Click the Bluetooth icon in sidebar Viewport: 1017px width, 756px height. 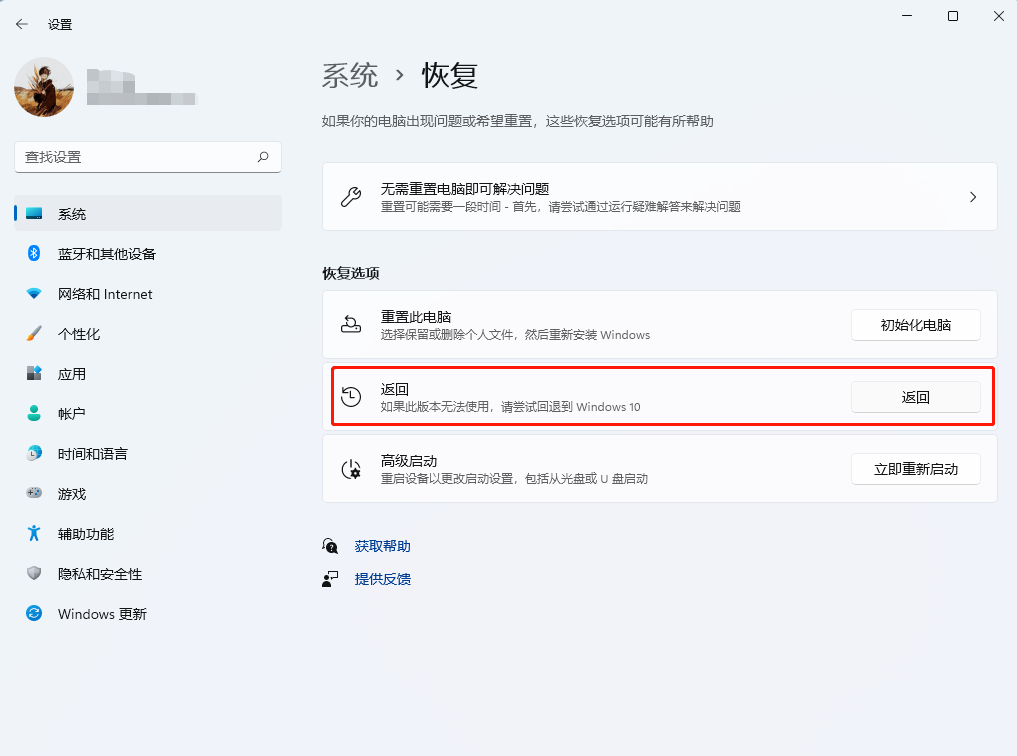34,253
